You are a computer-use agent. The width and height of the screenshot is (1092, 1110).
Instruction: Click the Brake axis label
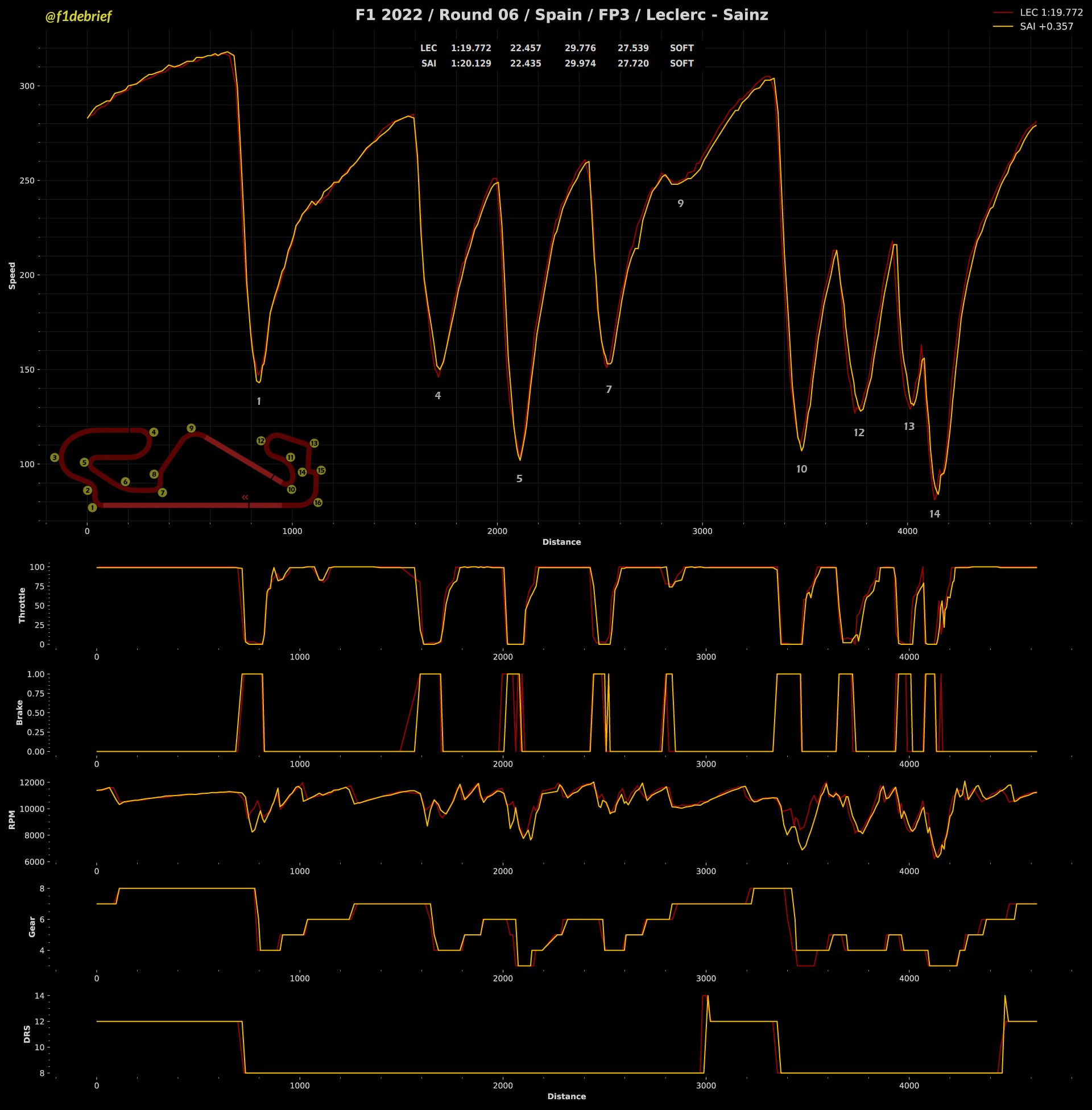[19, 712]
